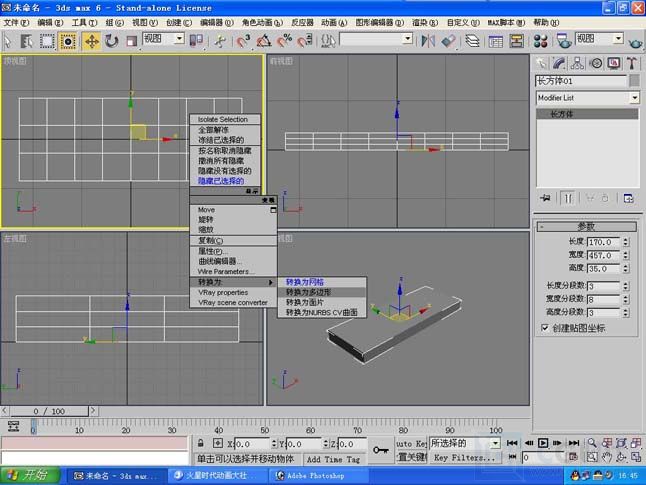
Task: Activate the Select and Scale tool
Action: [131, 41]
